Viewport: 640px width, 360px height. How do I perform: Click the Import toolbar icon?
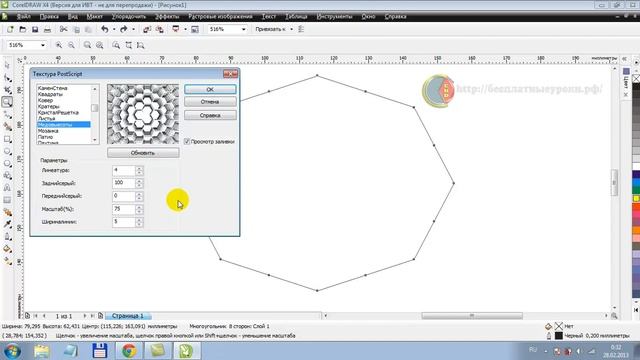pyautogui.click(x=147, y=29)
